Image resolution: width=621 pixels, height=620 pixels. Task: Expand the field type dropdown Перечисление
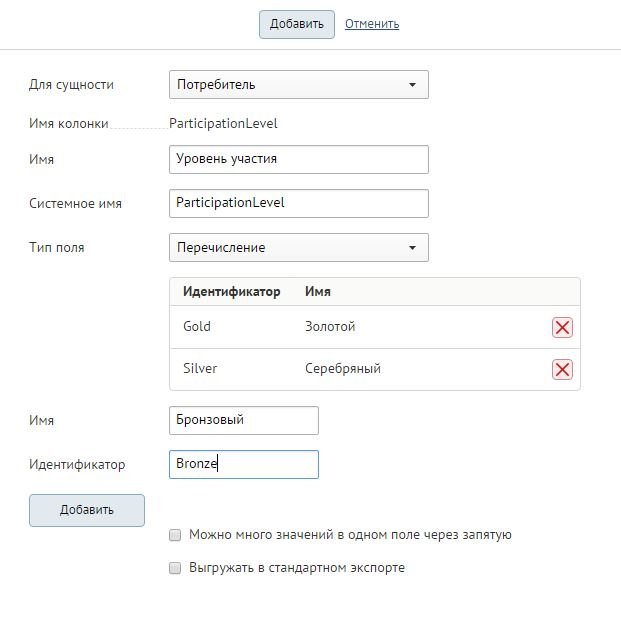click(x=299, y=247)
